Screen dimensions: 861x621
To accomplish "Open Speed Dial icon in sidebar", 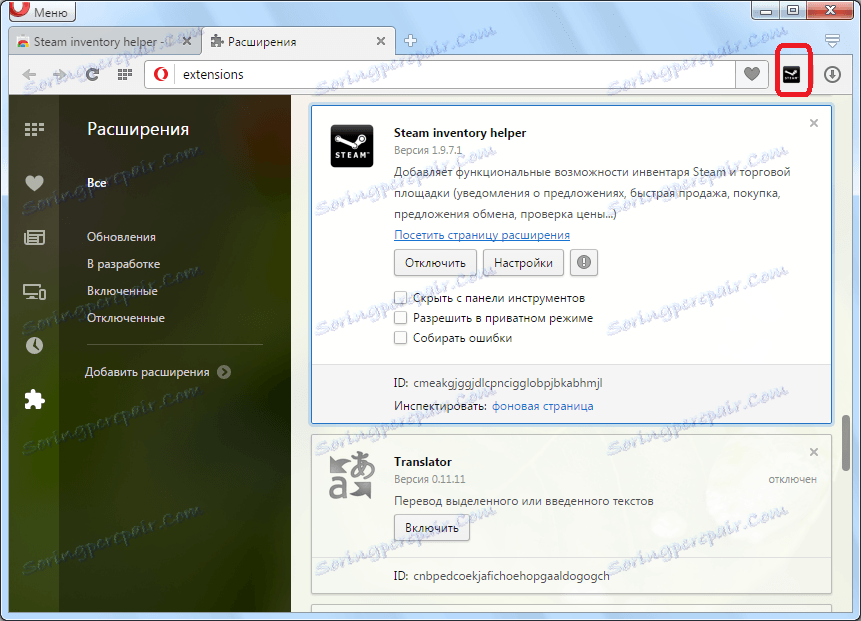I will [34, 129].
